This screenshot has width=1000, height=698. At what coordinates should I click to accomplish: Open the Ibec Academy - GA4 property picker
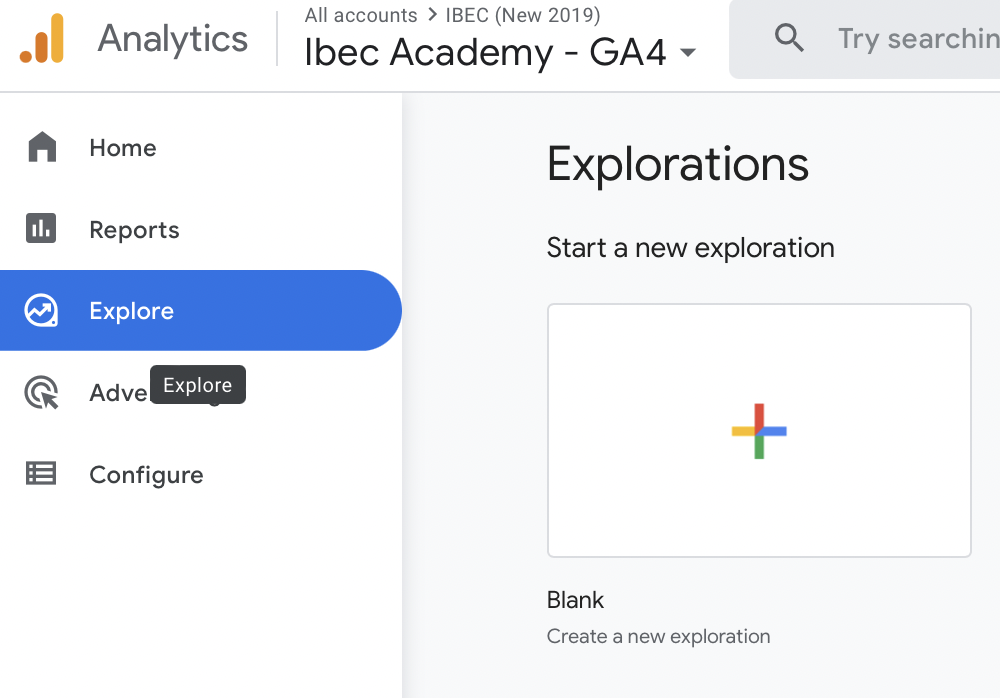(x=485, y=53)
